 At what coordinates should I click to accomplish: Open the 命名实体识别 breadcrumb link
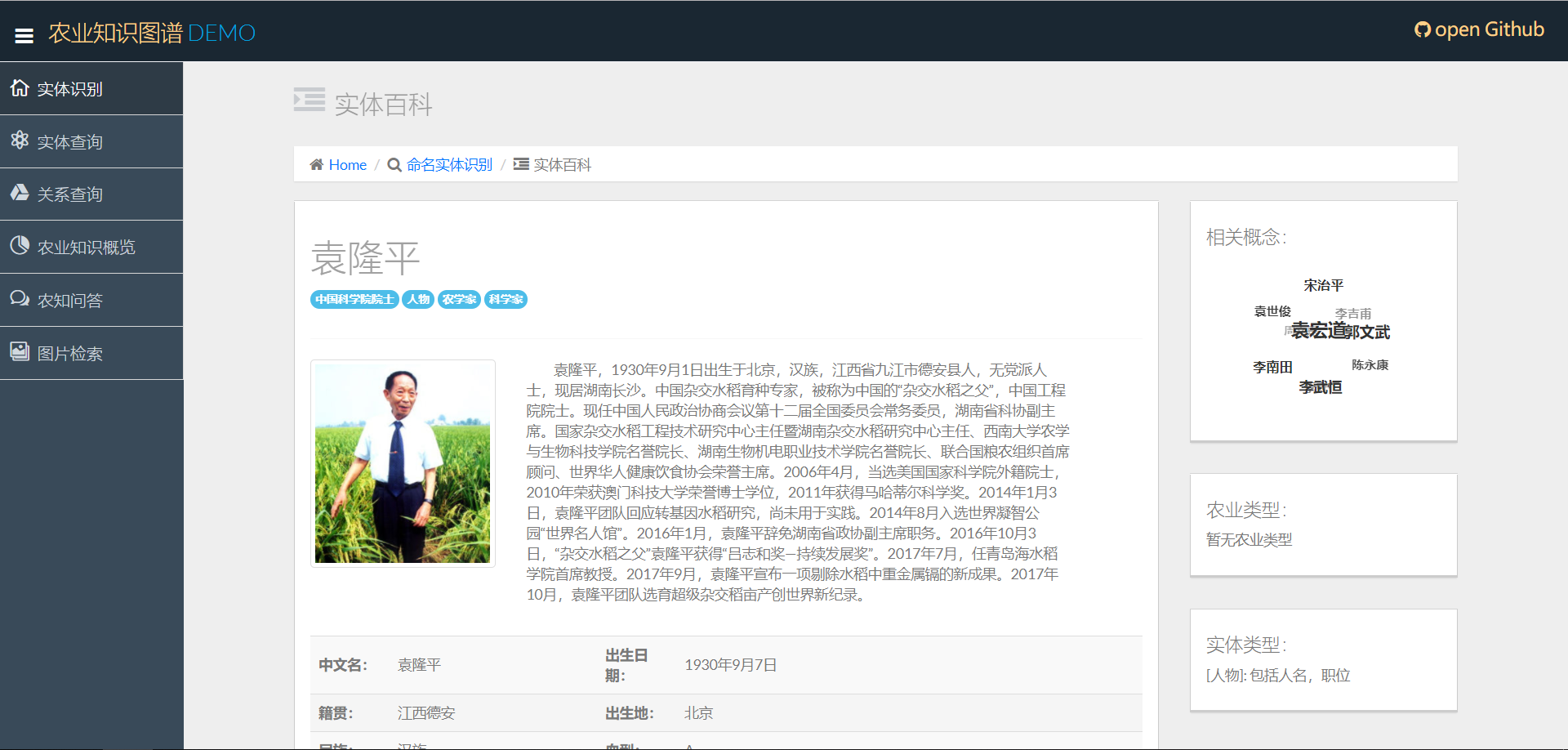point(448,164)
